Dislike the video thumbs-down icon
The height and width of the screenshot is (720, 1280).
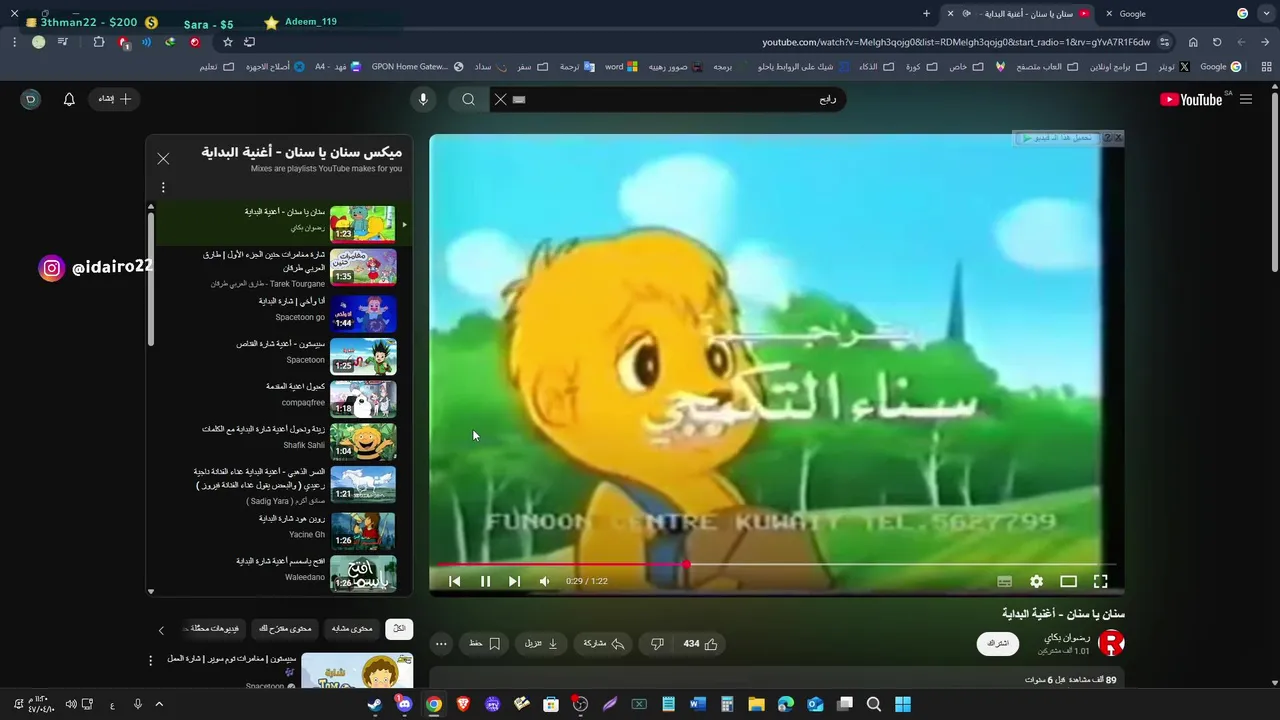(x=657, y=644)
